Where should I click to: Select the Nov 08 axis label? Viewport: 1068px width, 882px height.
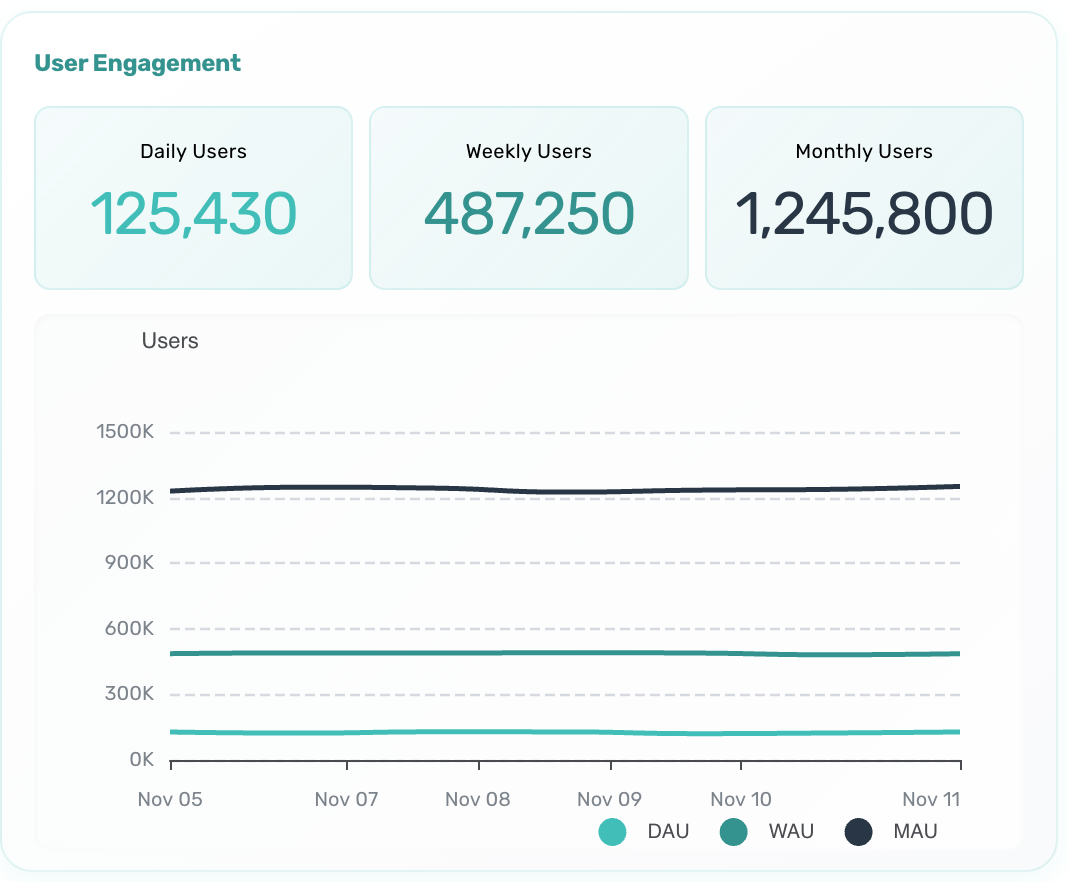(478, 799)
